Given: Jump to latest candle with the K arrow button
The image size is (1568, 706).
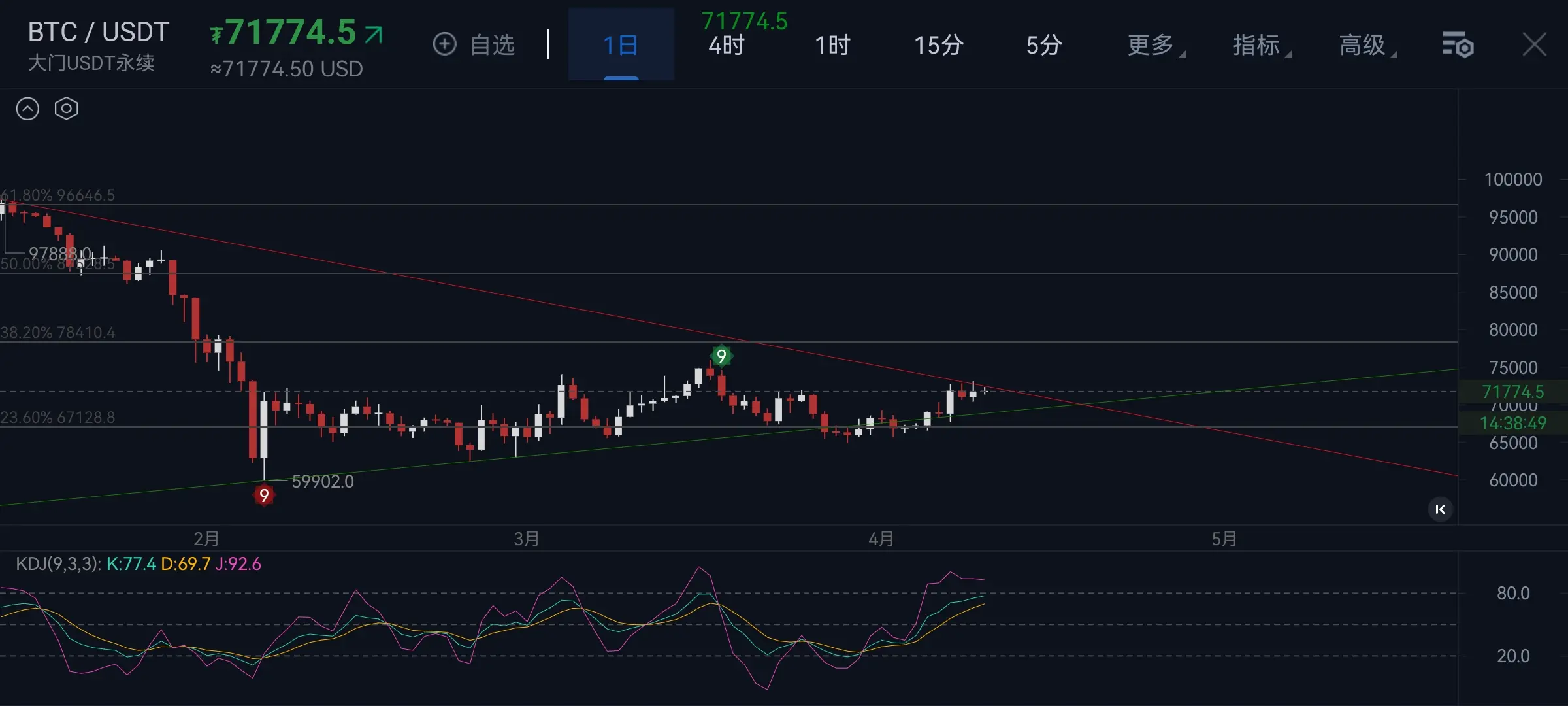Looking at the screenshot, I should coord(1440,509).
